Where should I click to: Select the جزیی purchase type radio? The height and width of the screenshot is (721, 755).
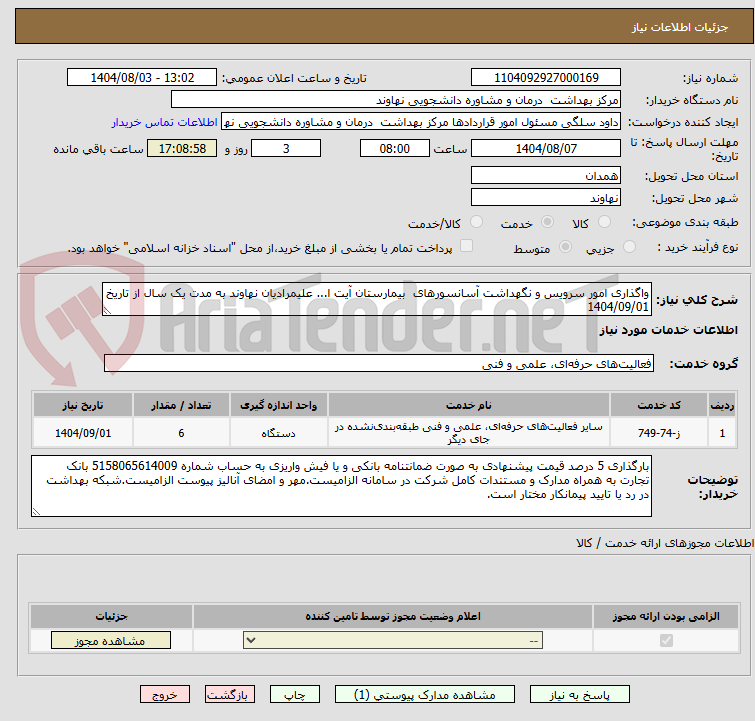pos(629,247)
